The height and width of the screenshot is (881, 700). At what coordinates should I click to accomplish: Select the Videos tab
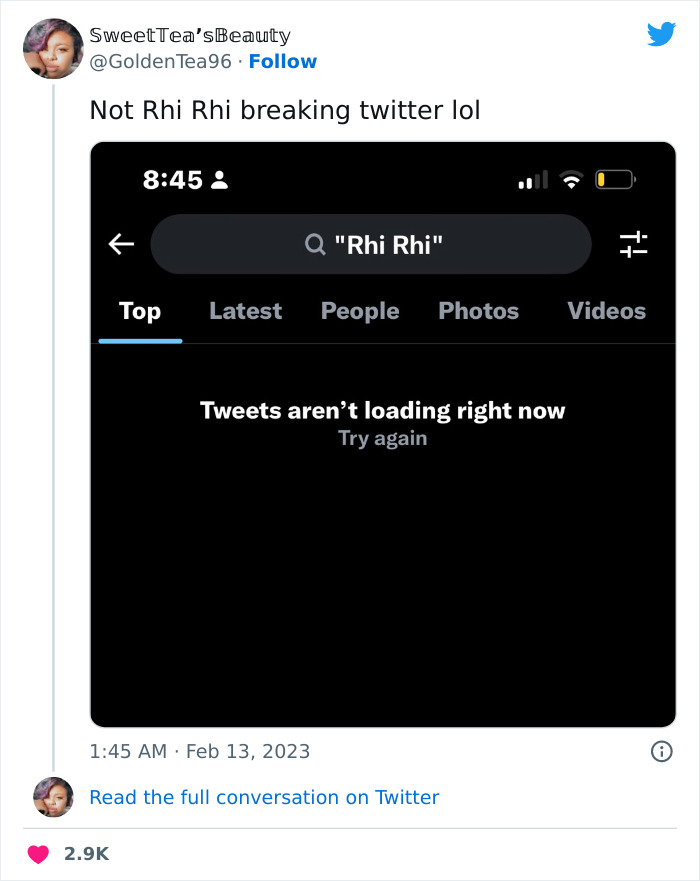coord(606,311)
